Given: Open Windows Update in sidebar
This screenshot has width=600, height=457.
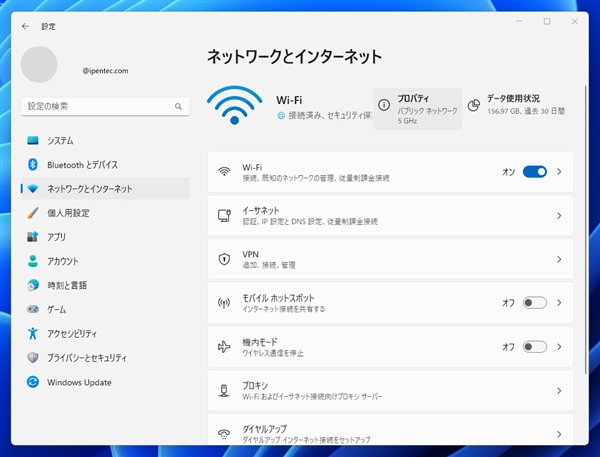Looking at the screenshot, I should coord(105,382).
